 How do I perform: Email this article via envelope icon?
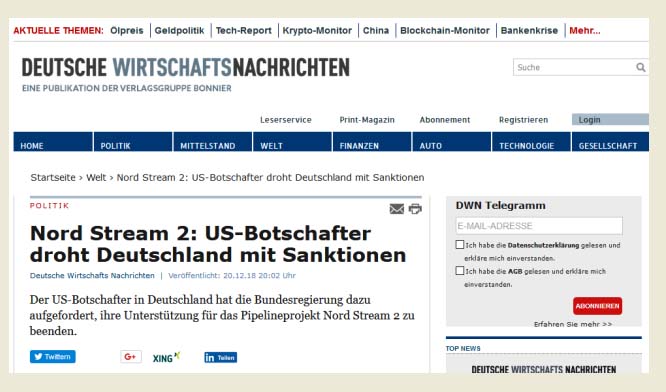point(397,209)
